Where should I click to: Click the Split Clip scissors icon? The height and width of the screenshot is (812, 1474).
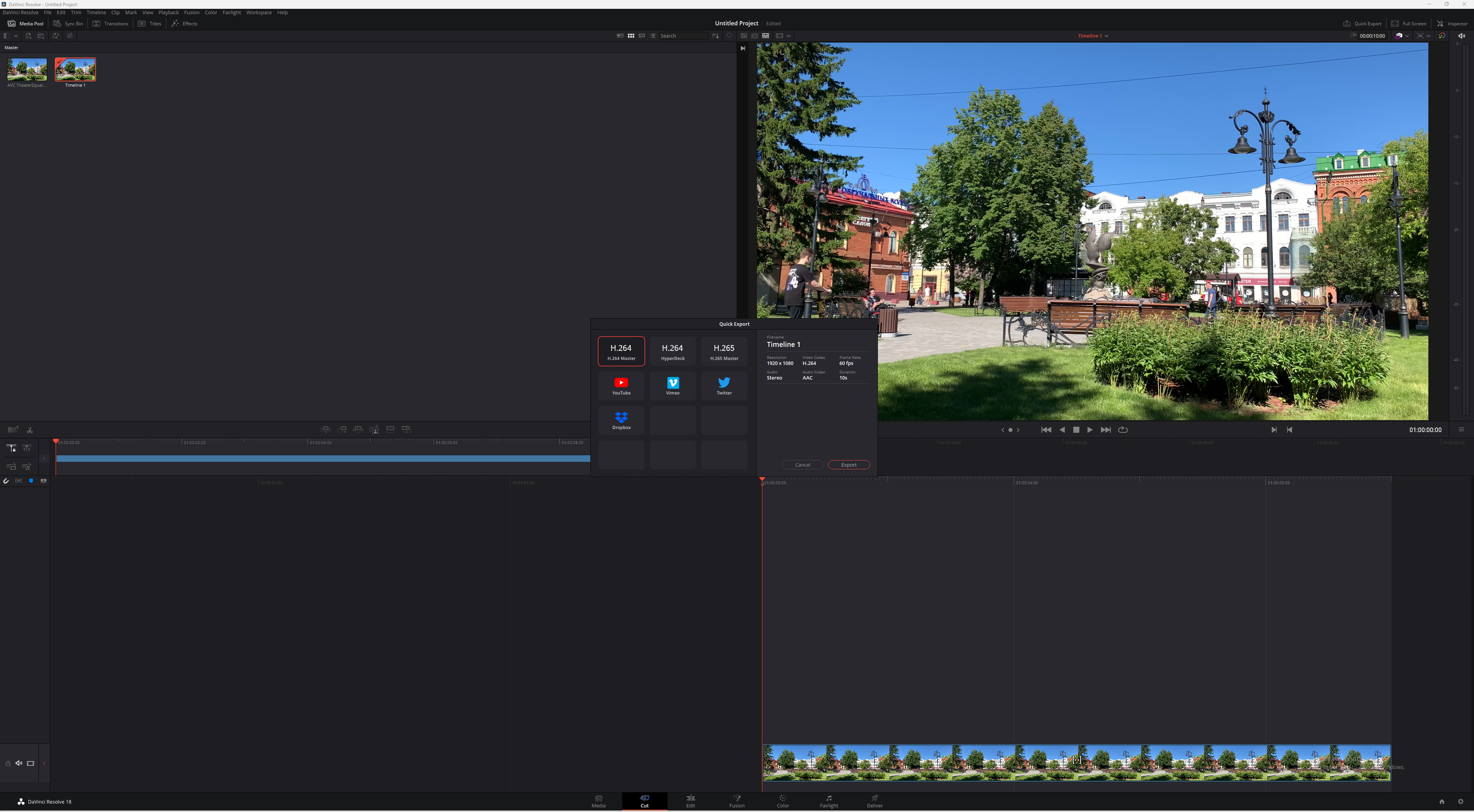[30, 430]
